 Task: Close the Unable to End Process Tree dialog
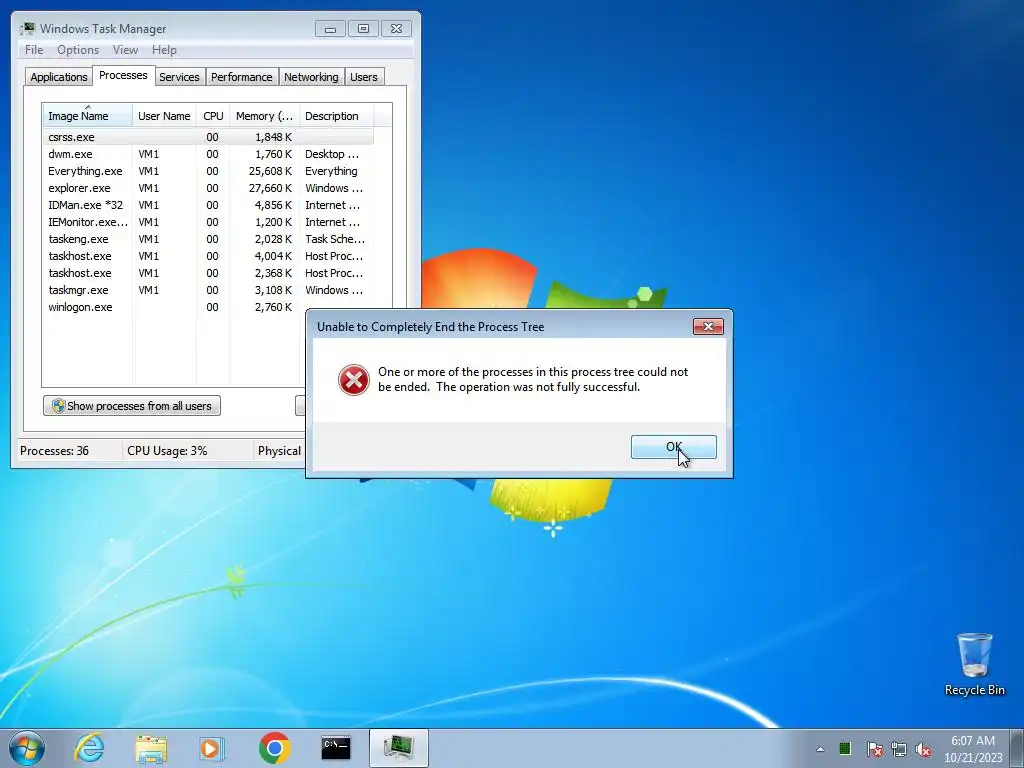coord(708,327)
